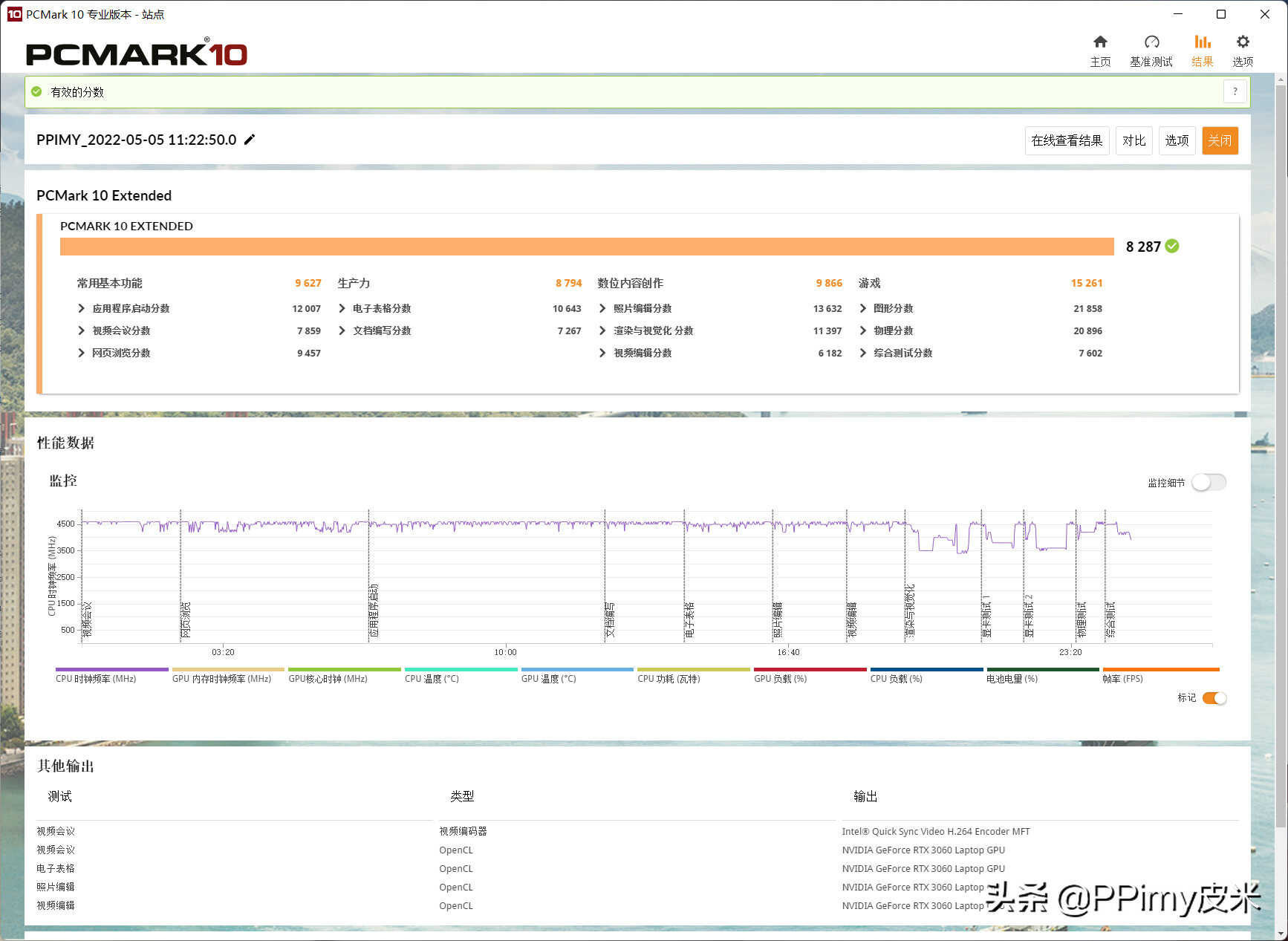Select 电池电量 (%) legend swatch
1288x941 pixels.
click(1043, 669)
